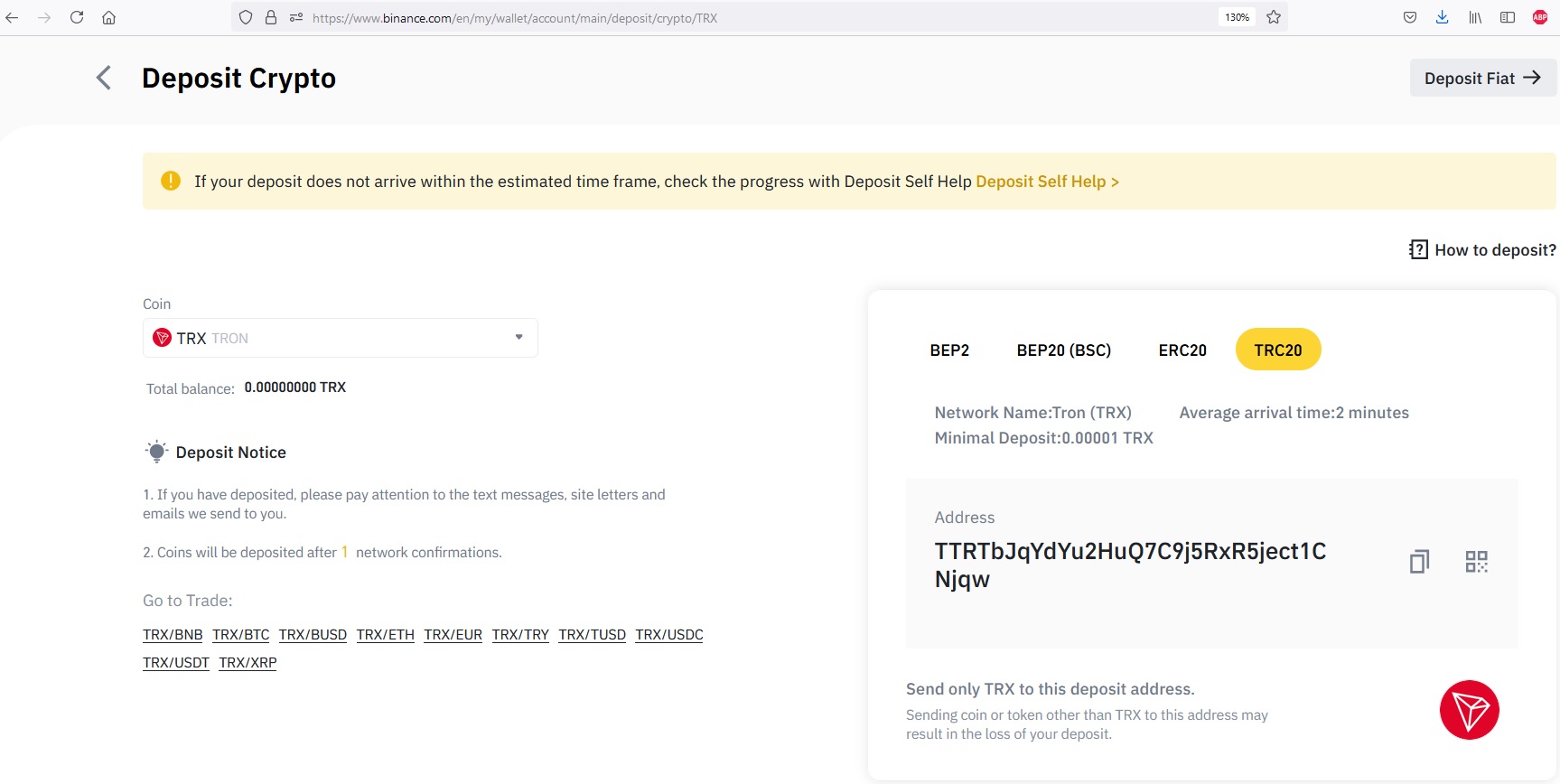Open the TRX/BTC trading pair
This screenshot has width=1560, height=784.
[241, 634]
